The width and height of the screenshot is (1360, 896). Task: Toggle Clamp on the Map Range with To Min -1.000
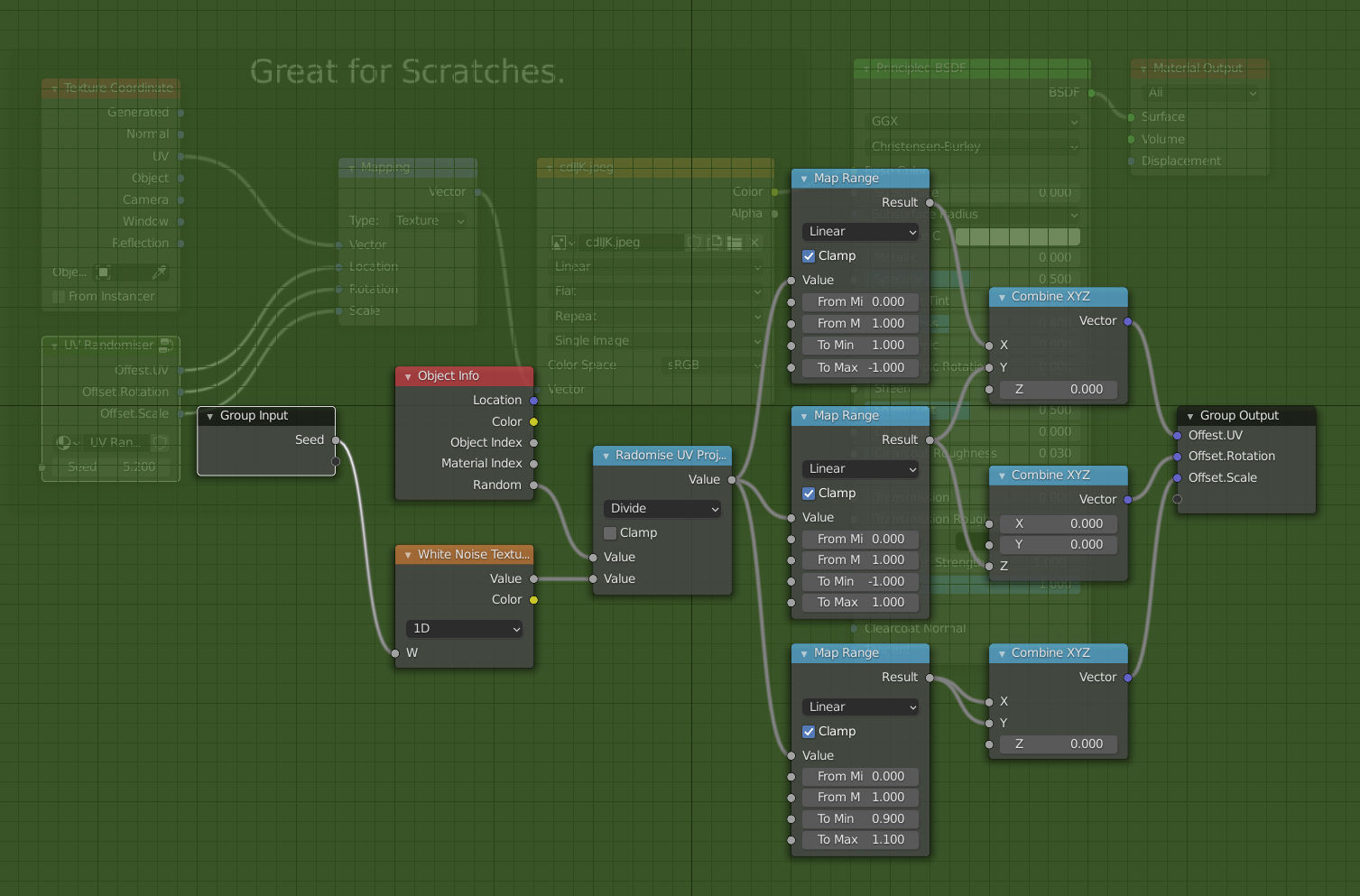(809, 494)
